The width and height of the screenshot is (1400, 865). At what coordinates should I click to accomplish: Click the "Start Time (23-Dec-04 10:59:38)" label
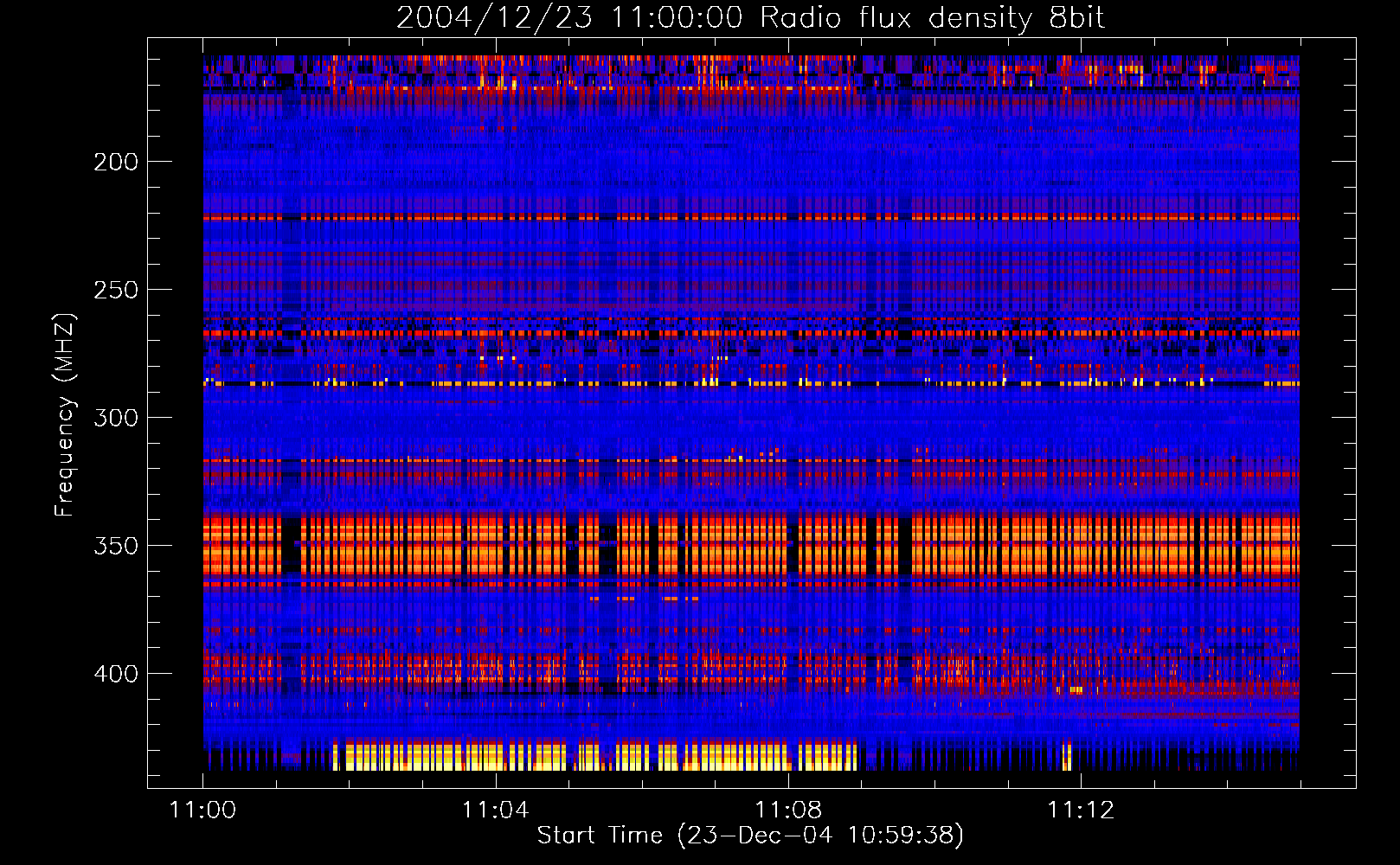(750, 836)
